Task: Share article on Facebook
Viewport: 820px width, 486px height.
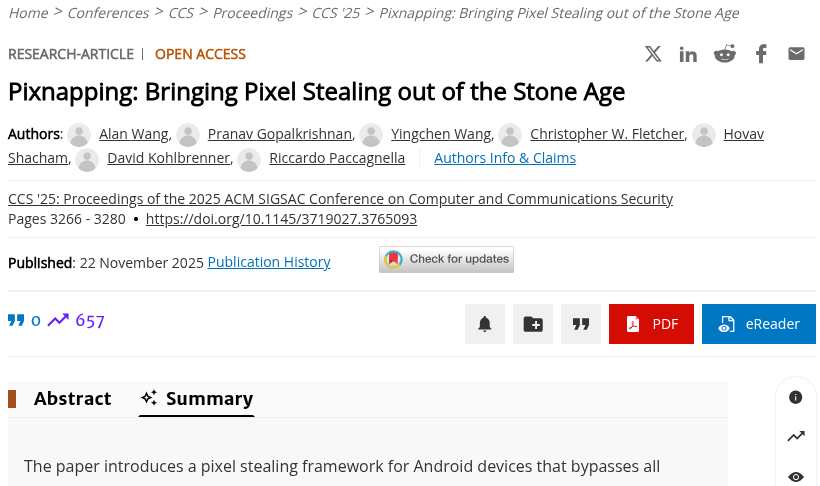Action: pos(761,54)
